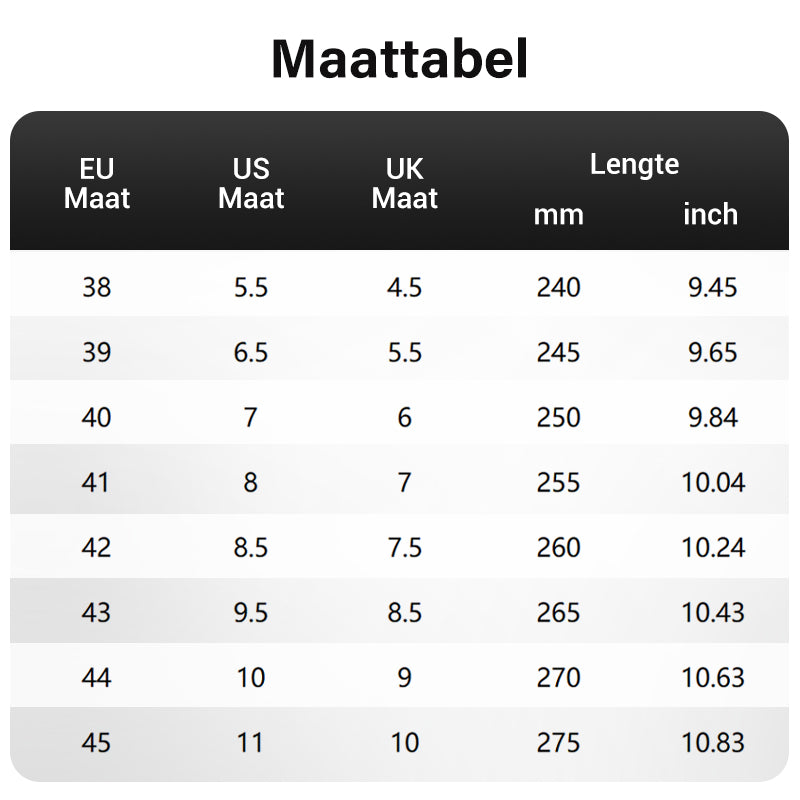
Task: Select US size 8.5 in EU 42 row
Action: (x=251, y=548)
